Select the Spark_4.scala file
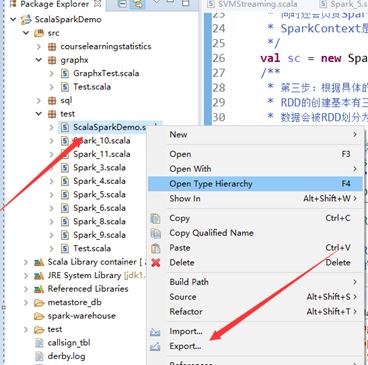This screenshot has width=368, height=365. (99, 181)
